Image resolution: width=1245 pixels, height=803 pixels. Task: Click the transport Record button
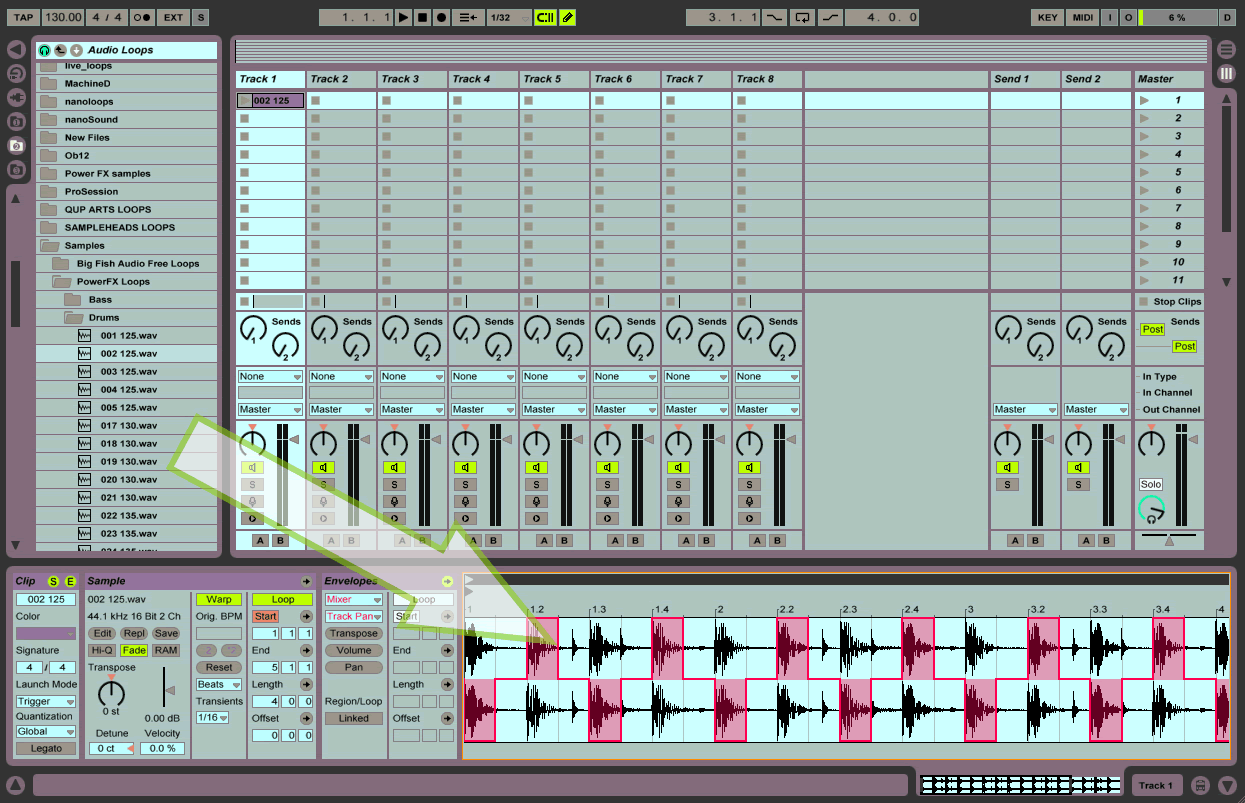(x=441, y=17)
